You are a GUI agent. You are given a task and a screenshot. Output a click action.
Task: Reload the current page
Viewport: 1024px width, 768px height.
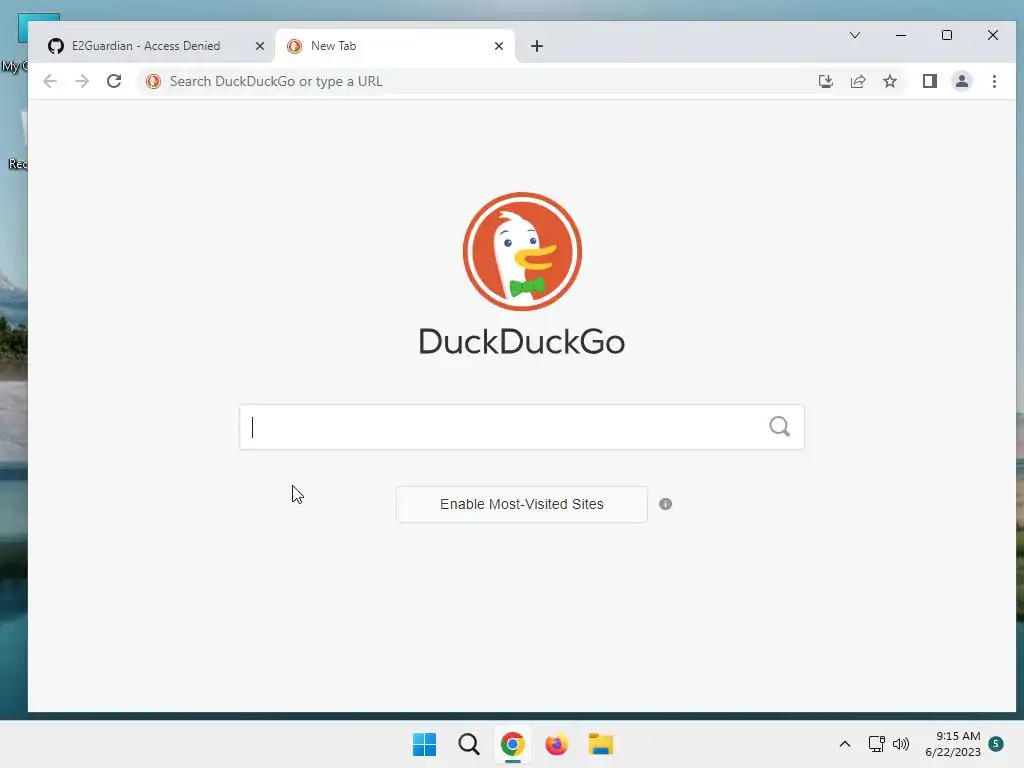(x=114, y=82)
